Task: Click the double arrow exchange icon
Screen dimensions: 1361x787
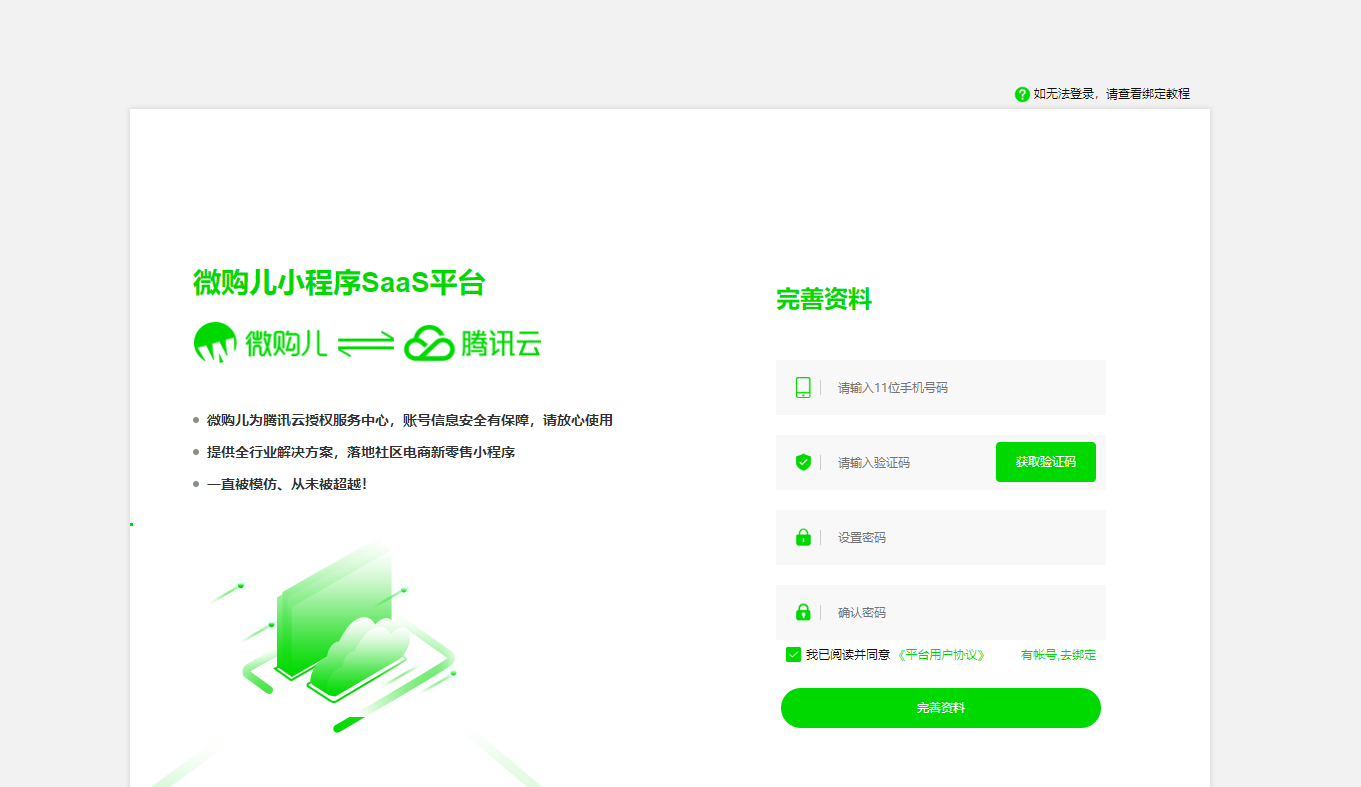Action: click(x=366, y=344)
